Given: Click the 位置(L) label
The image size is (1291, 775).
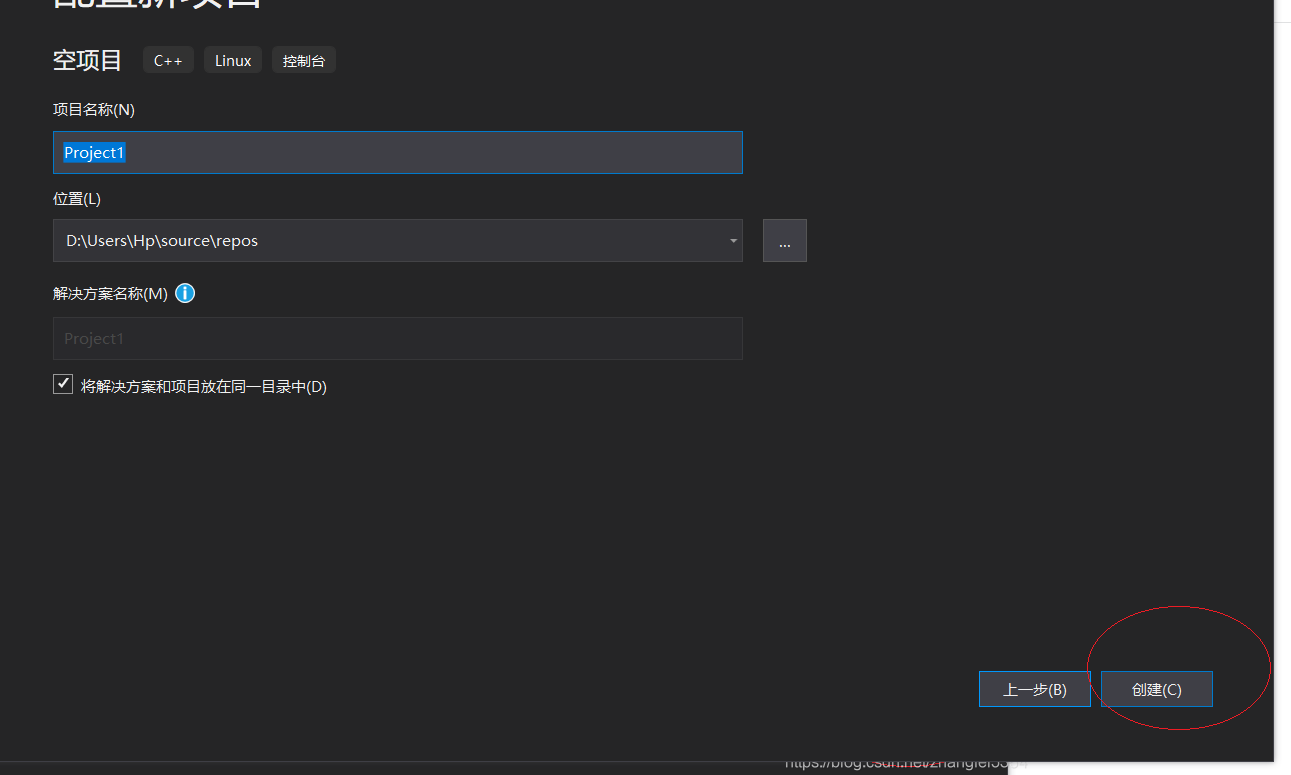Looking at the screenshot, I should (77, 198).
